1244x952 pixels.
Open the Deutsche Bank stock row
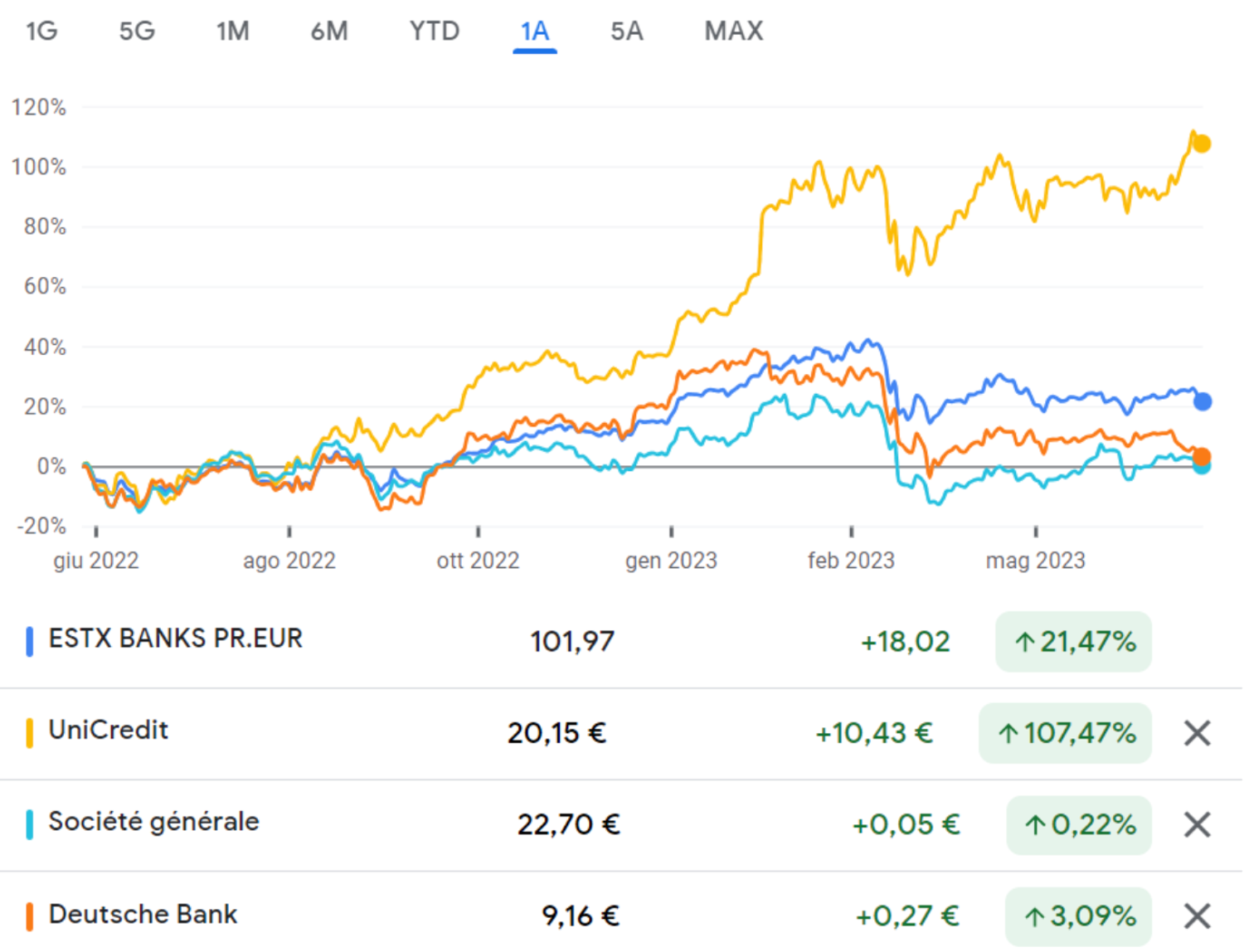(621, 912)
